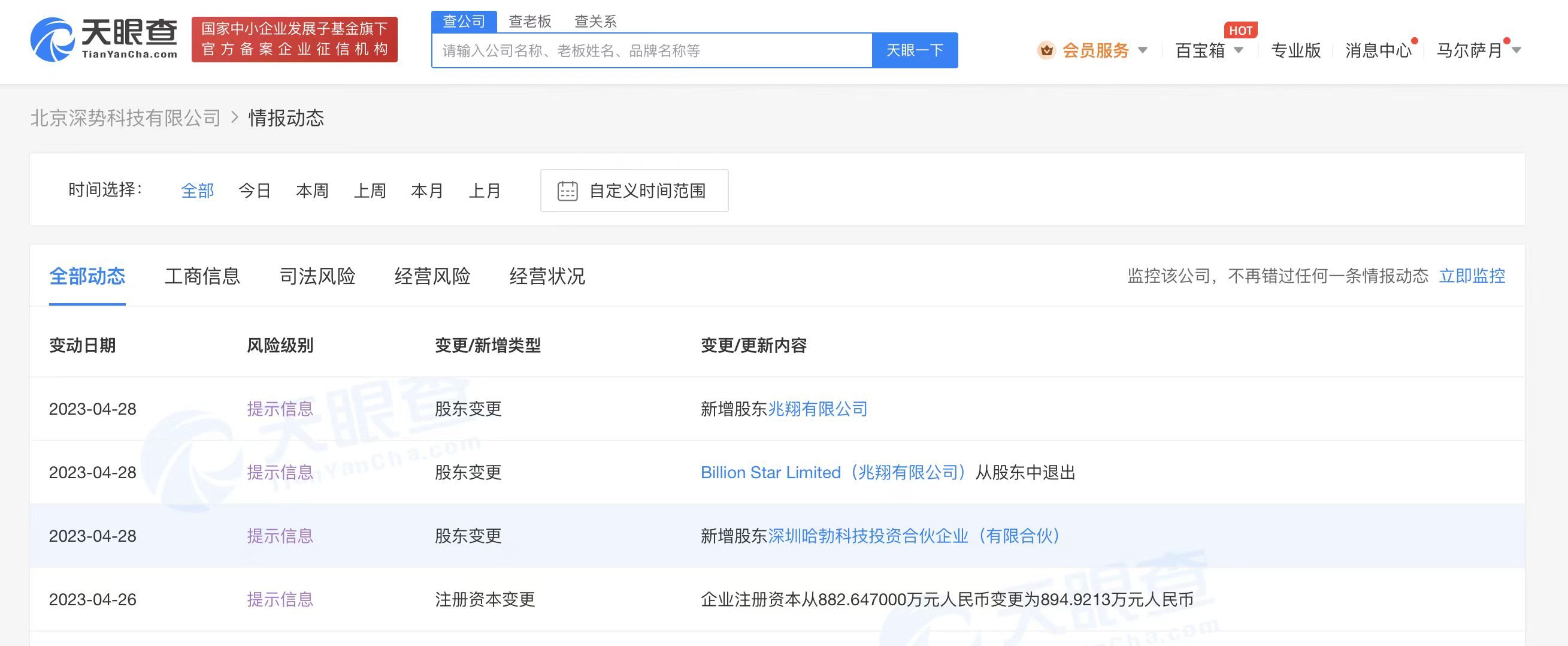Switch to the 查关系 tab
This screenshot has width=1568, height=646.
tap(595, 21)
